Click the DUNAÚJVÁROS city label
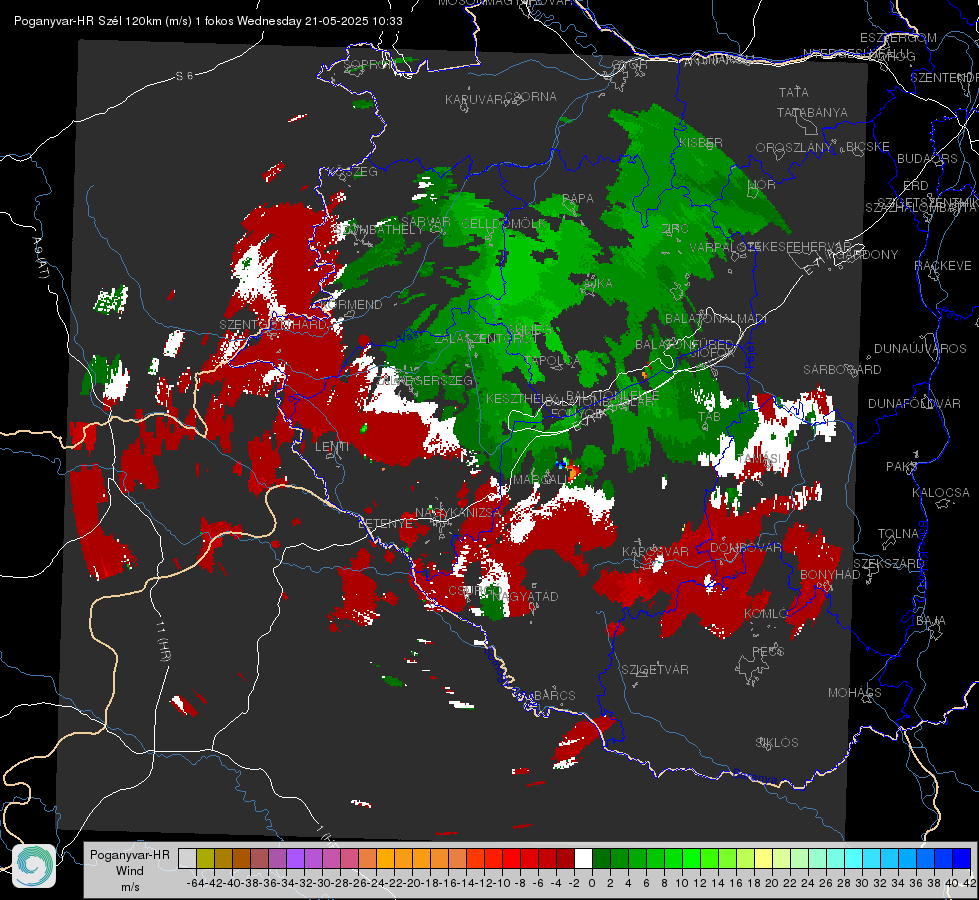The image size is (979, 900). click(x=920, y=349)
